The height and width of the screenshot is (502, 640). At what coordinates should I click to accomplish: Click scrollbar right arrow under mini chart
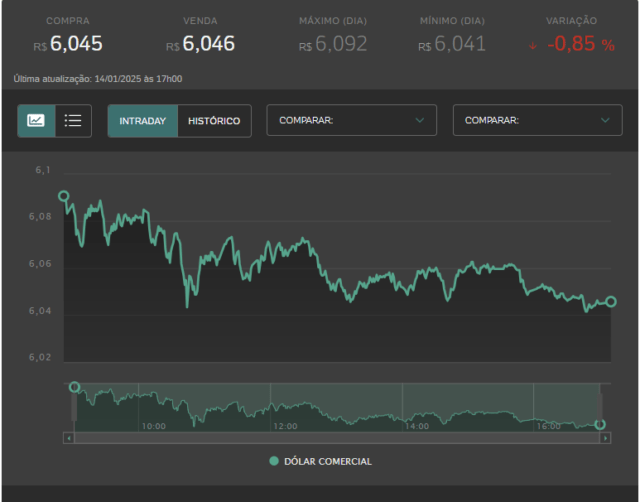[x=605, y=438]
